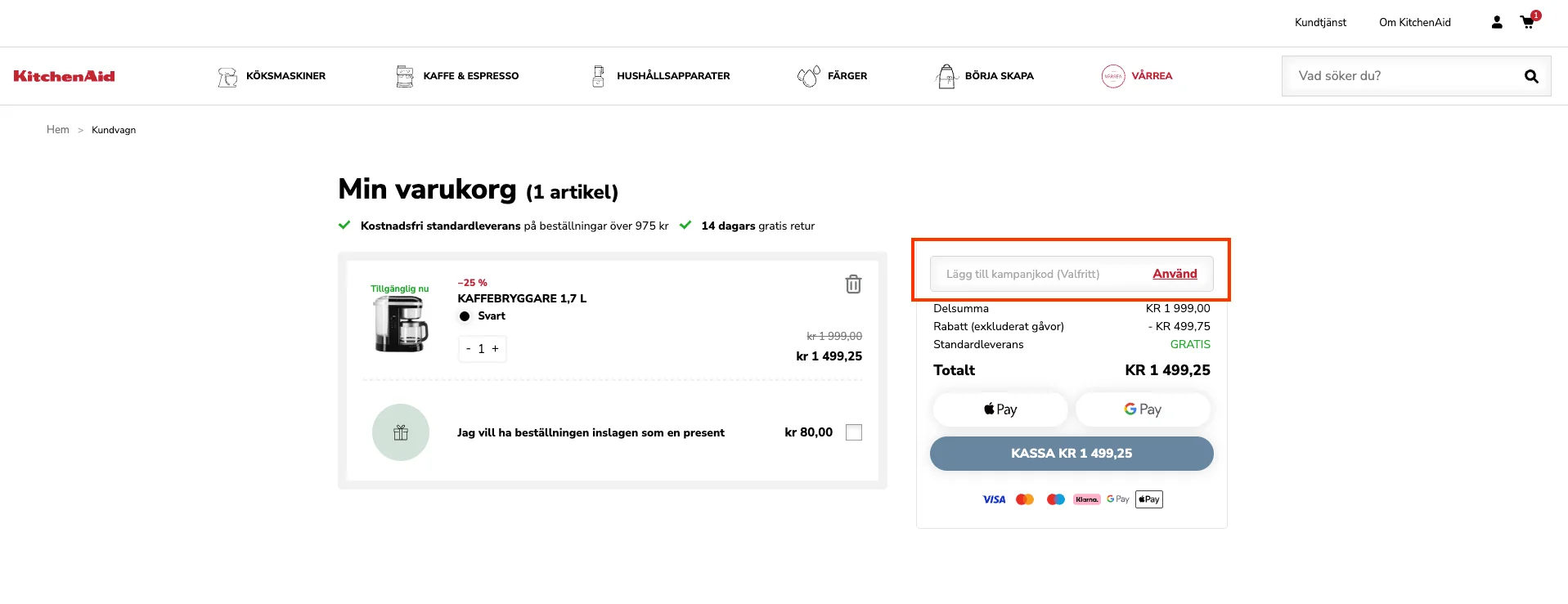Open the user account icon

[1497, 22]
